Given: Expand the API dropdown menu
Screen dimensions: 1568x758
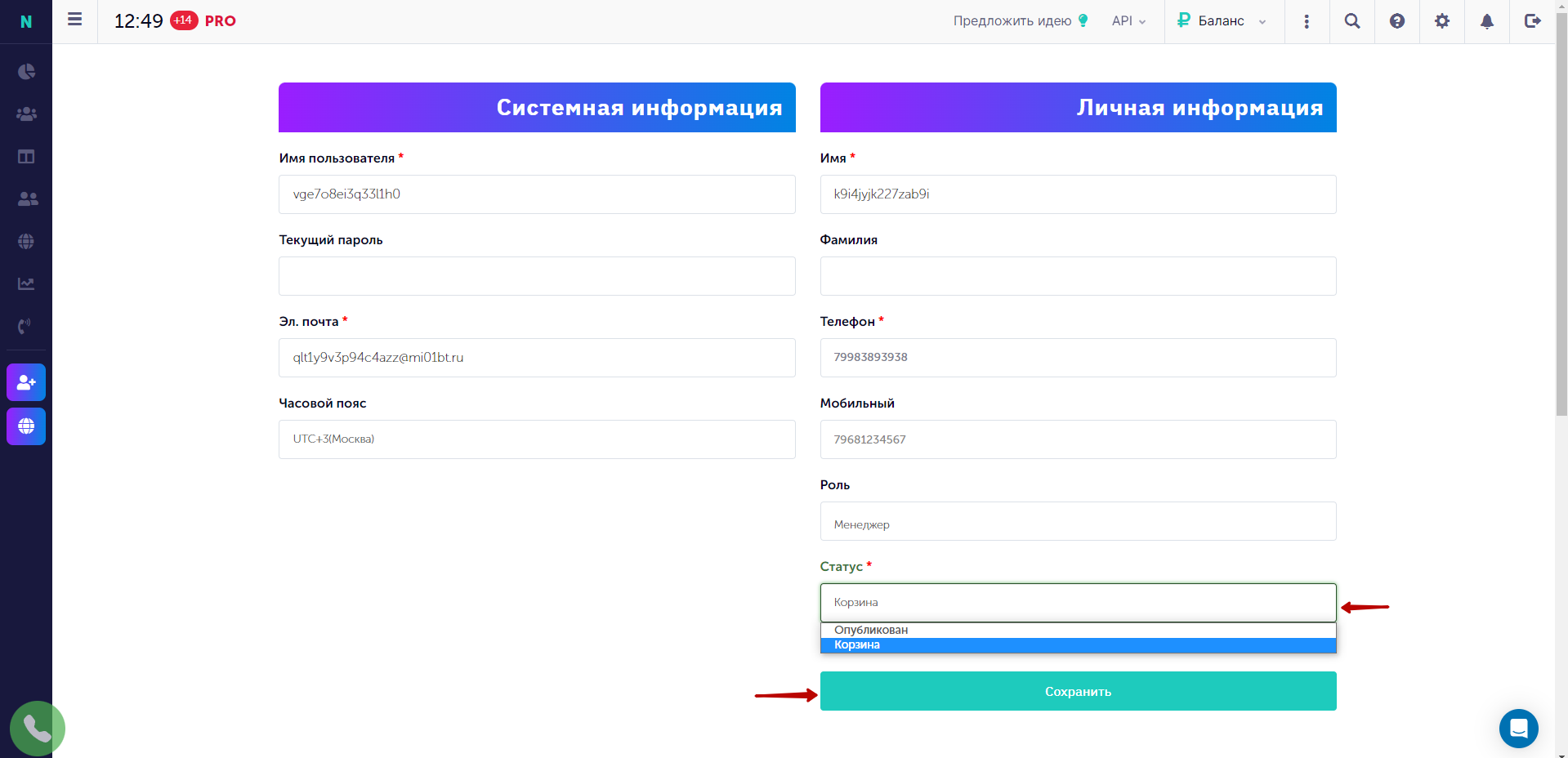Looking at the screenshot, I should point(1128,21).
